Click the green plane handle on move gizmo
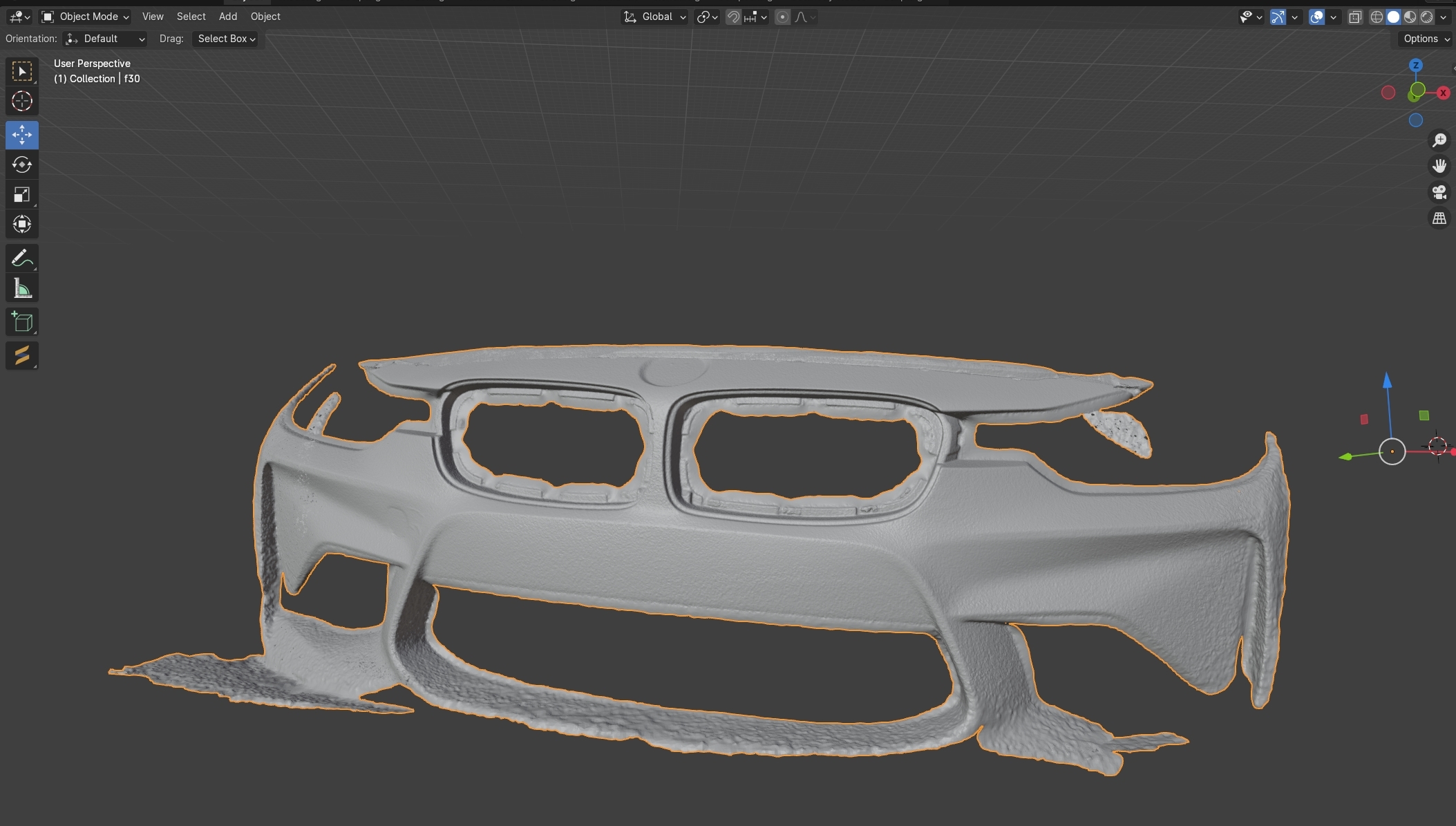 coord(1424,415)
